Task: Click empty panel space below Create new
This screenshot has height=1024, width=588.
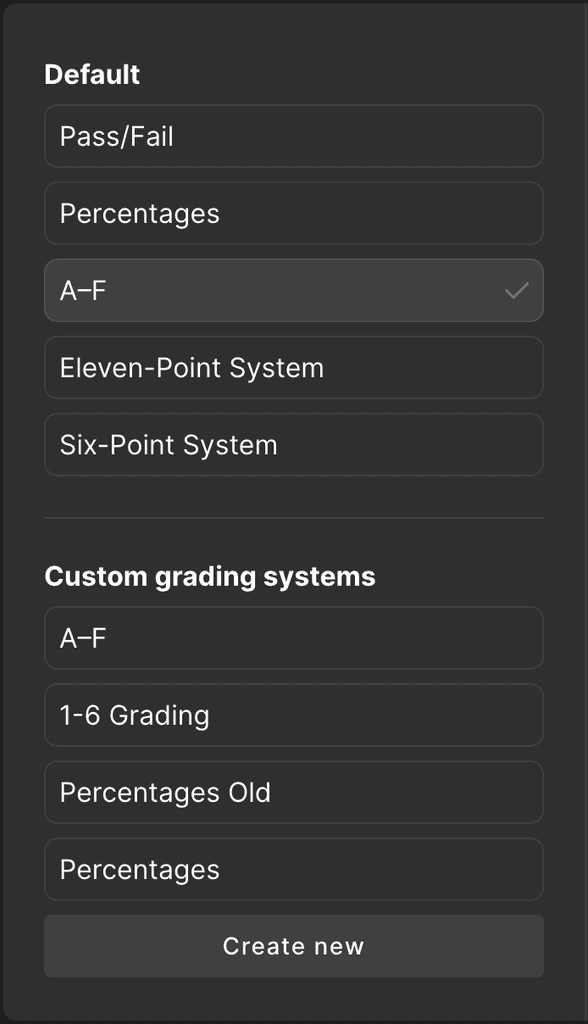Action: (294, 999)
